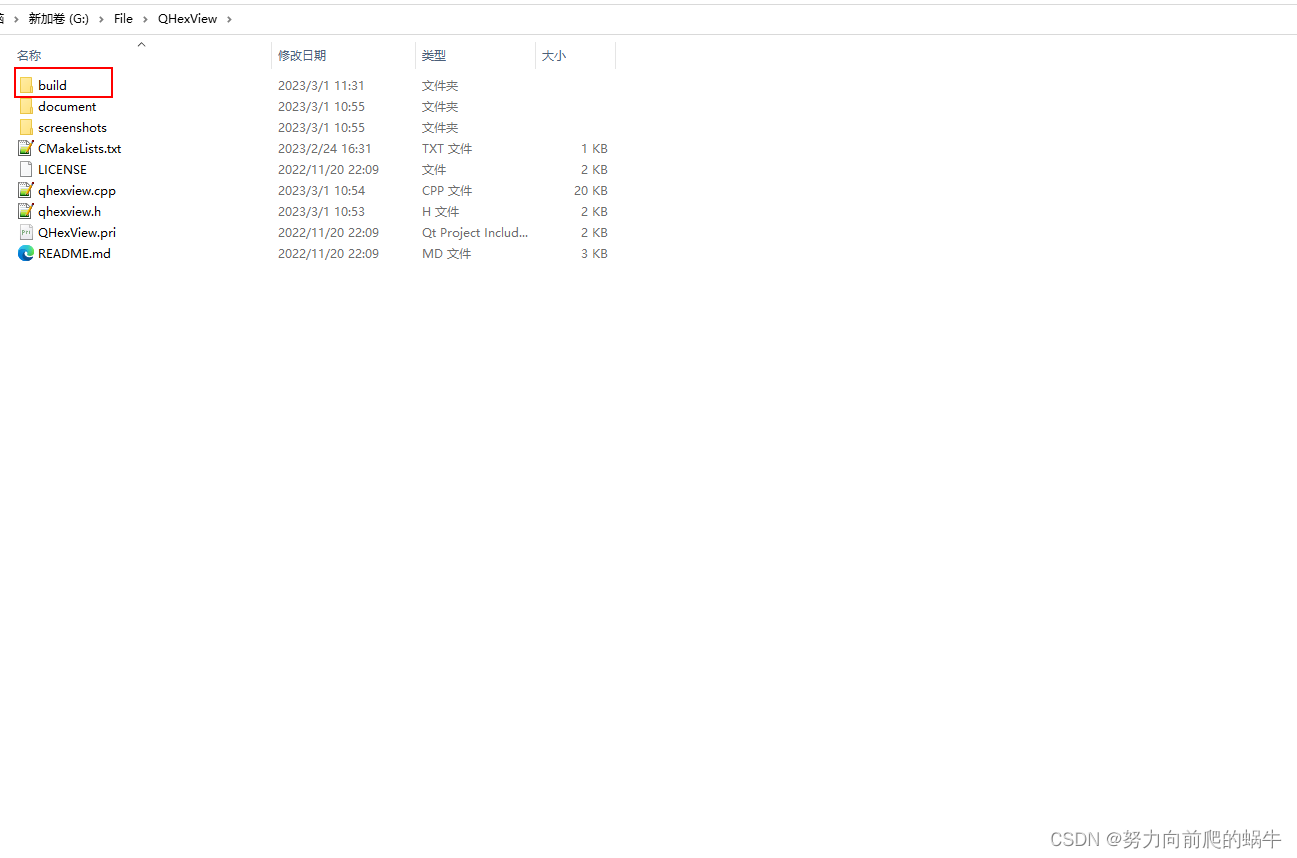This screenshot has height=858, width=1297.
Task: Select the screenshots folder icon
Action: tap(26, 127)
